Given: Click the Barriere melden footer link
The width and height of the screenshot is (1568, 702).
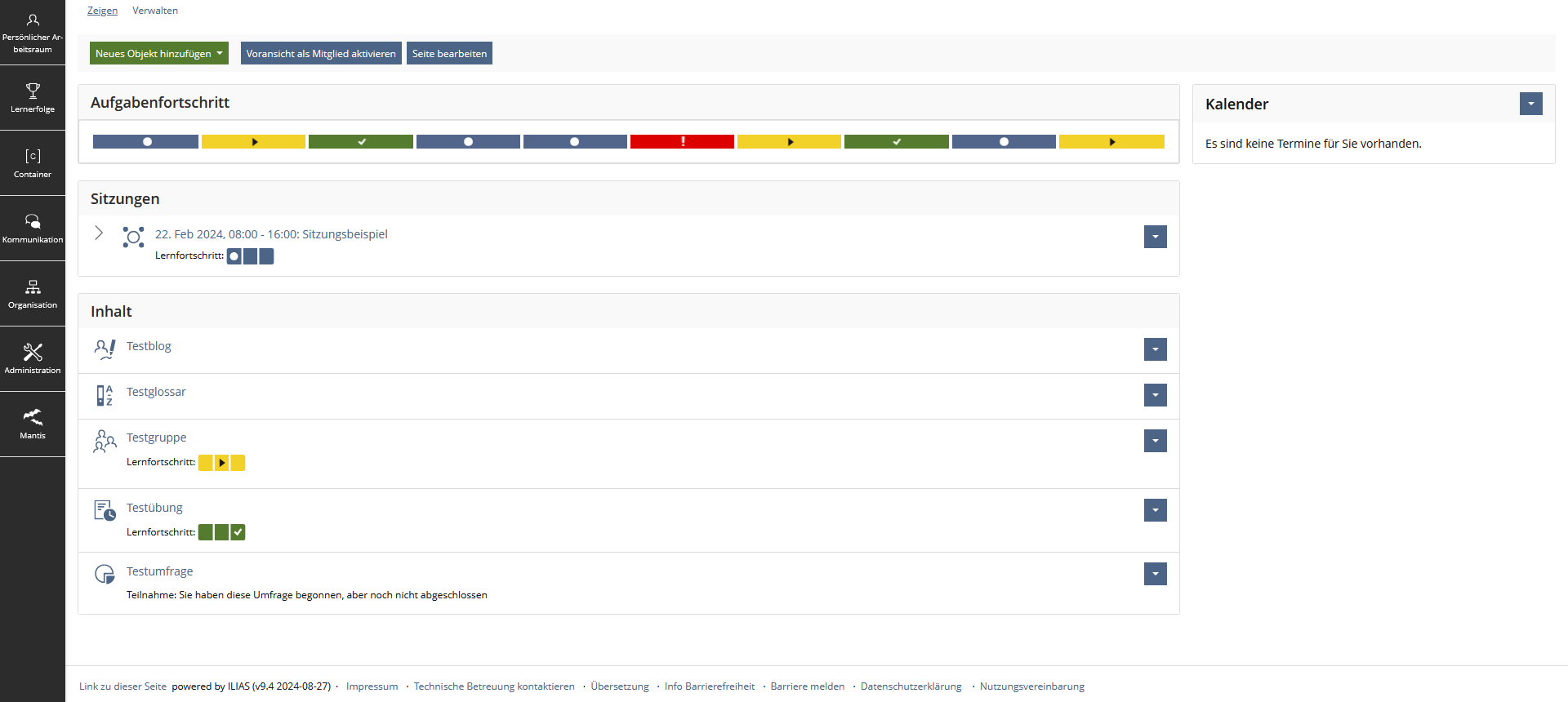Looking at the screenshot, I should point(808,686).
